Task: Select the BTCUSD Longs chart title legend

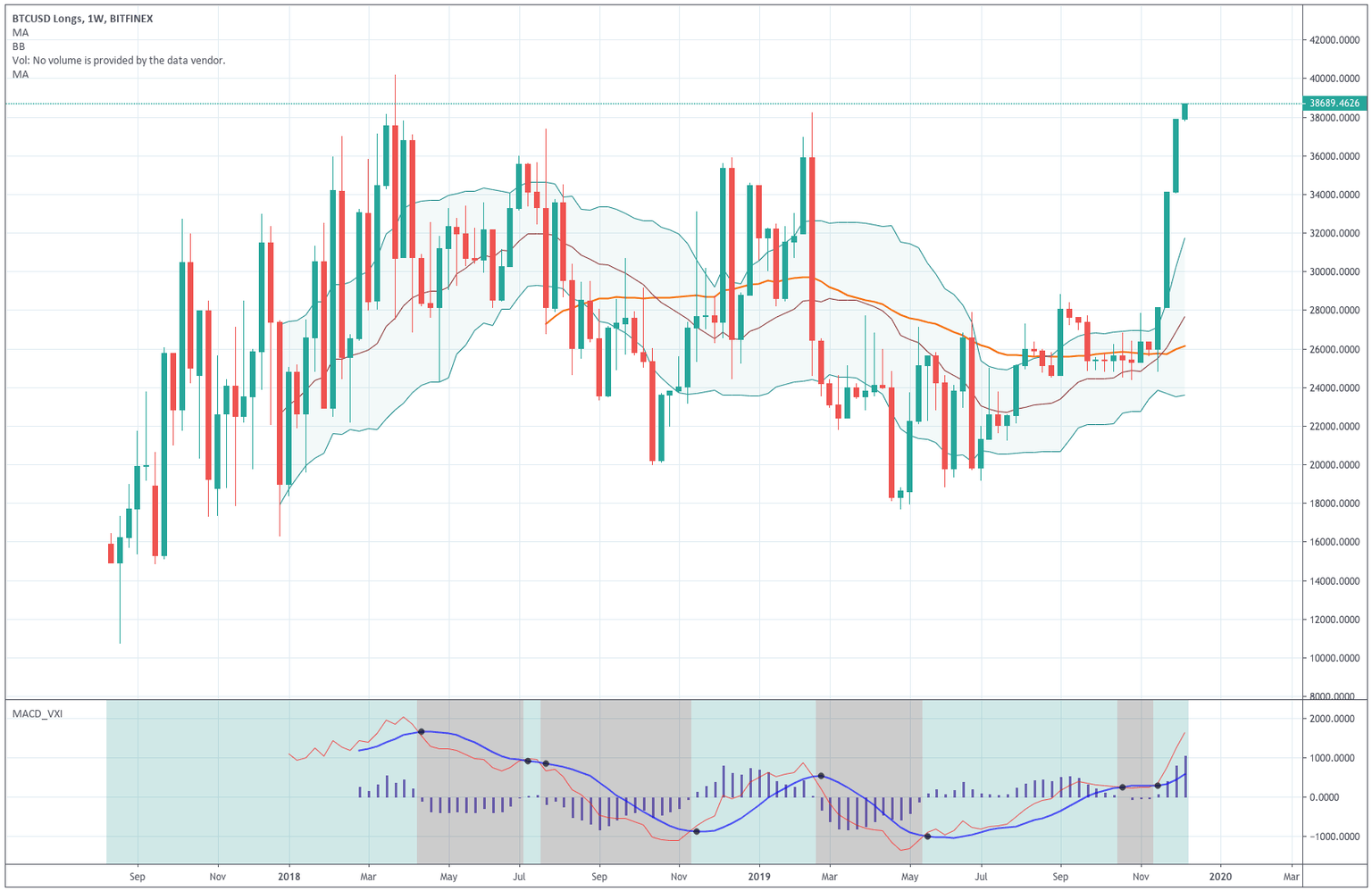Action: click(82, 16)
